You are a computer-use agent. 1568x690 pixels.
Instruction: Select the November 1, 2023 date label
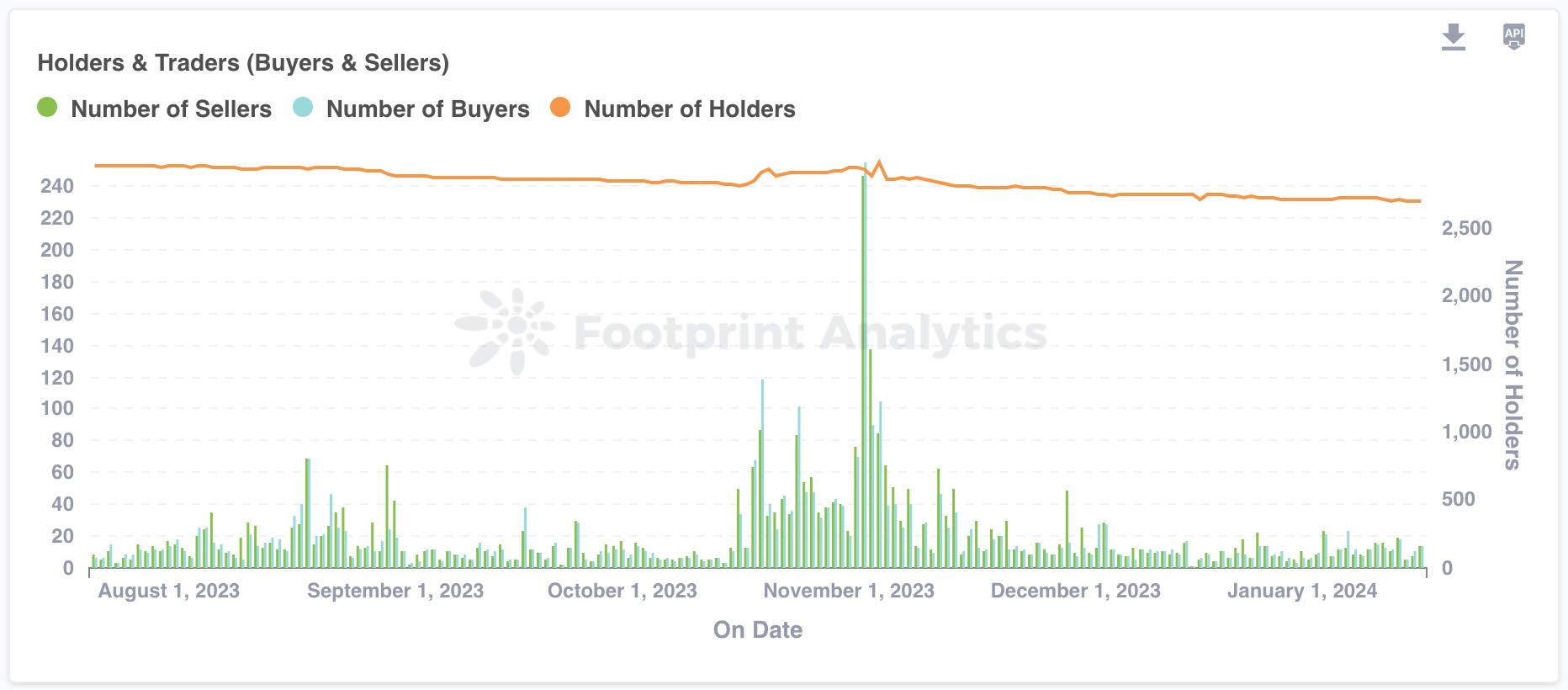click(x=848, y=591)
